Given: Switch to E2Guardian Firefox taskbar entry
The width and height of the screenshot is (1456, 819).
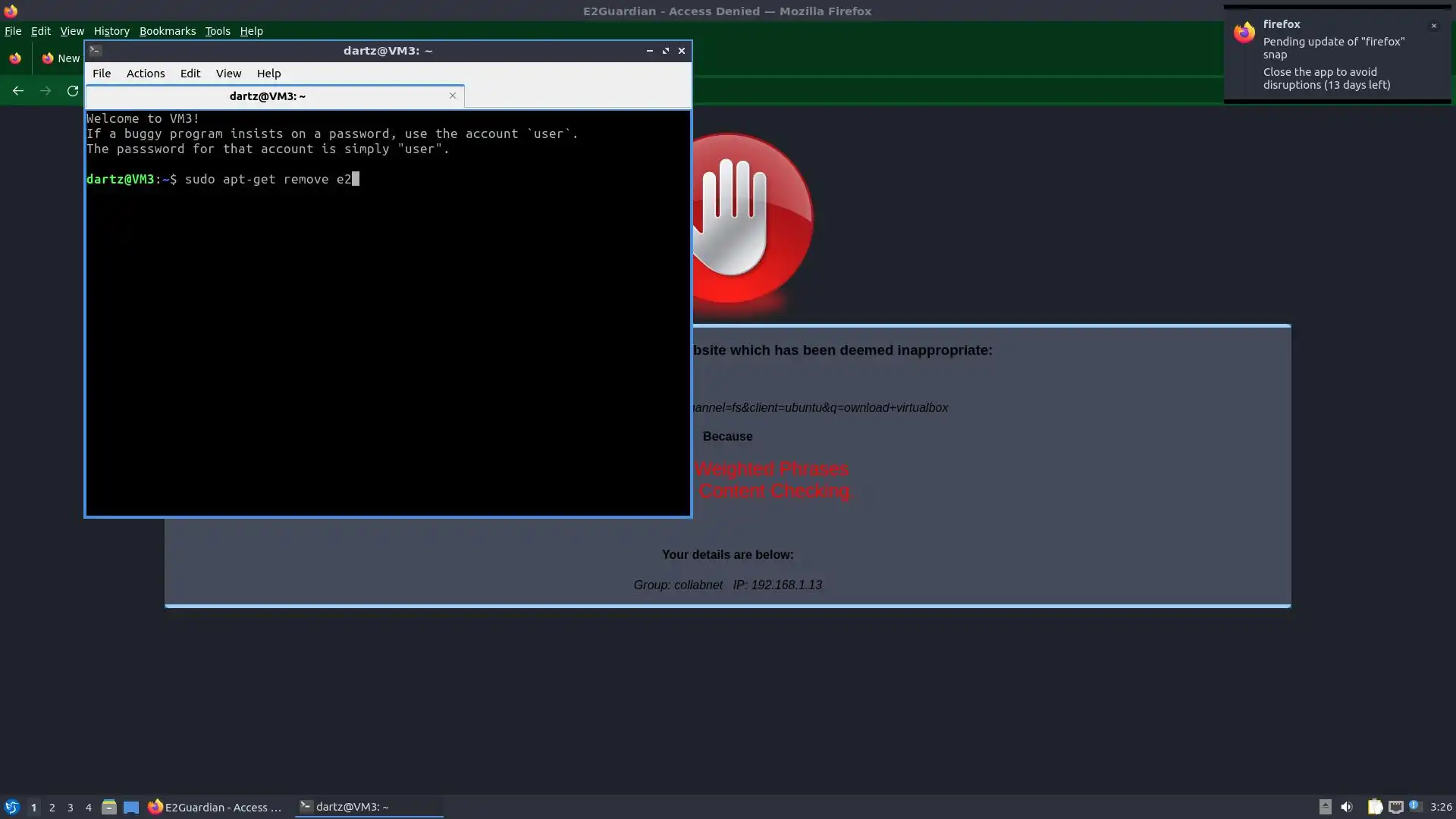Looking at the screenshot, I should point(215,807).
